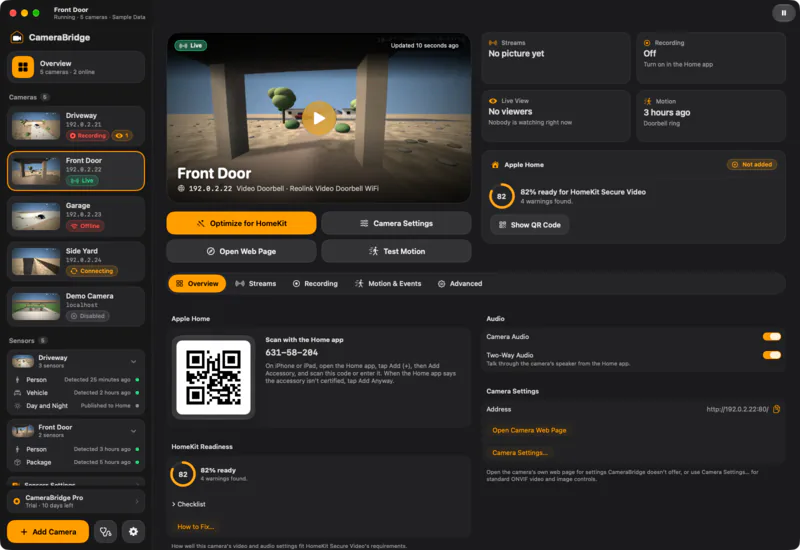Image resolution: width=800 pixels, height=550 pixels.
Task: Click the How to Fix... link
Action: pyautogui.click(x=195, y=527)
